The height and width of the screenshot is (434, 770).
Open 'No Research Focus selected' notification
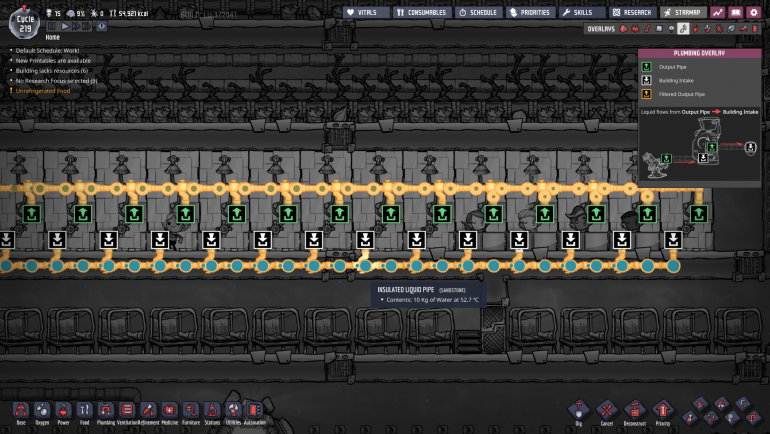[x=56, y=81]
